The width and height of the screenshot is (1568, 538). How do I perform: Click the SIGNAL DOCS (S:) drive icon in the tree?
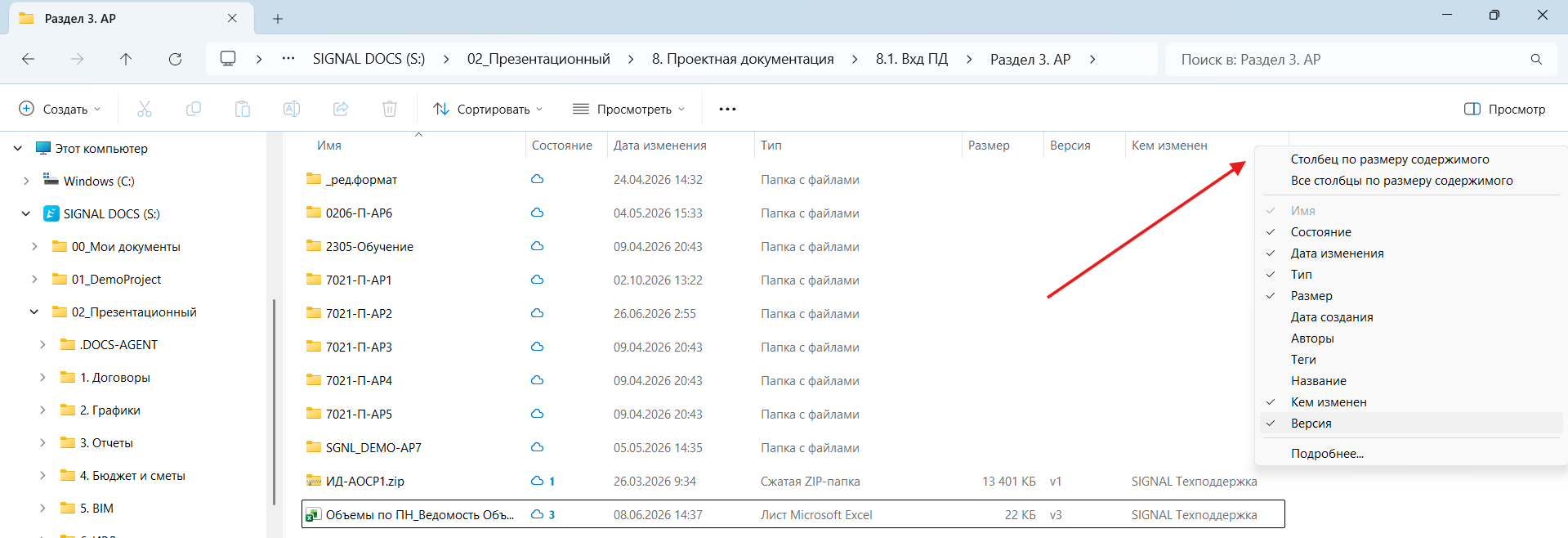(51, 213)
